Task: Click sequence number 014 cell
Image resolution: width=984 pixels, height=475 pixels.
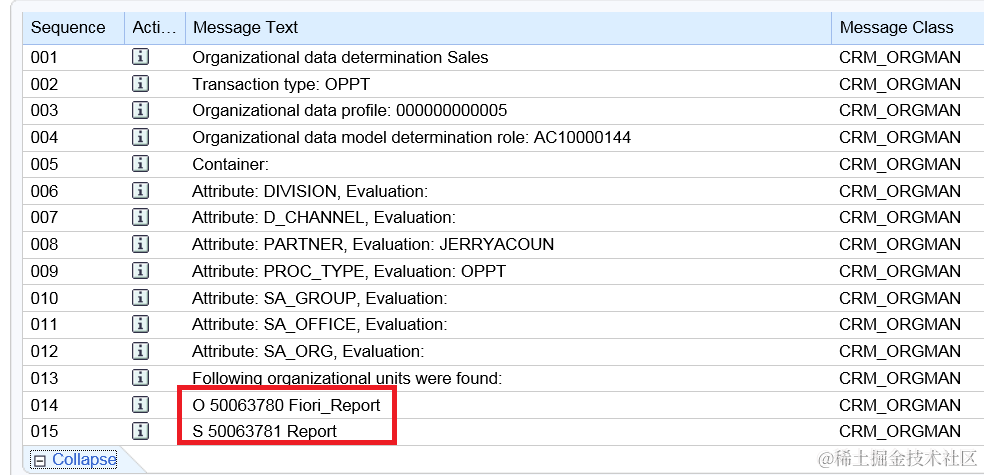Action: [44, 405]
